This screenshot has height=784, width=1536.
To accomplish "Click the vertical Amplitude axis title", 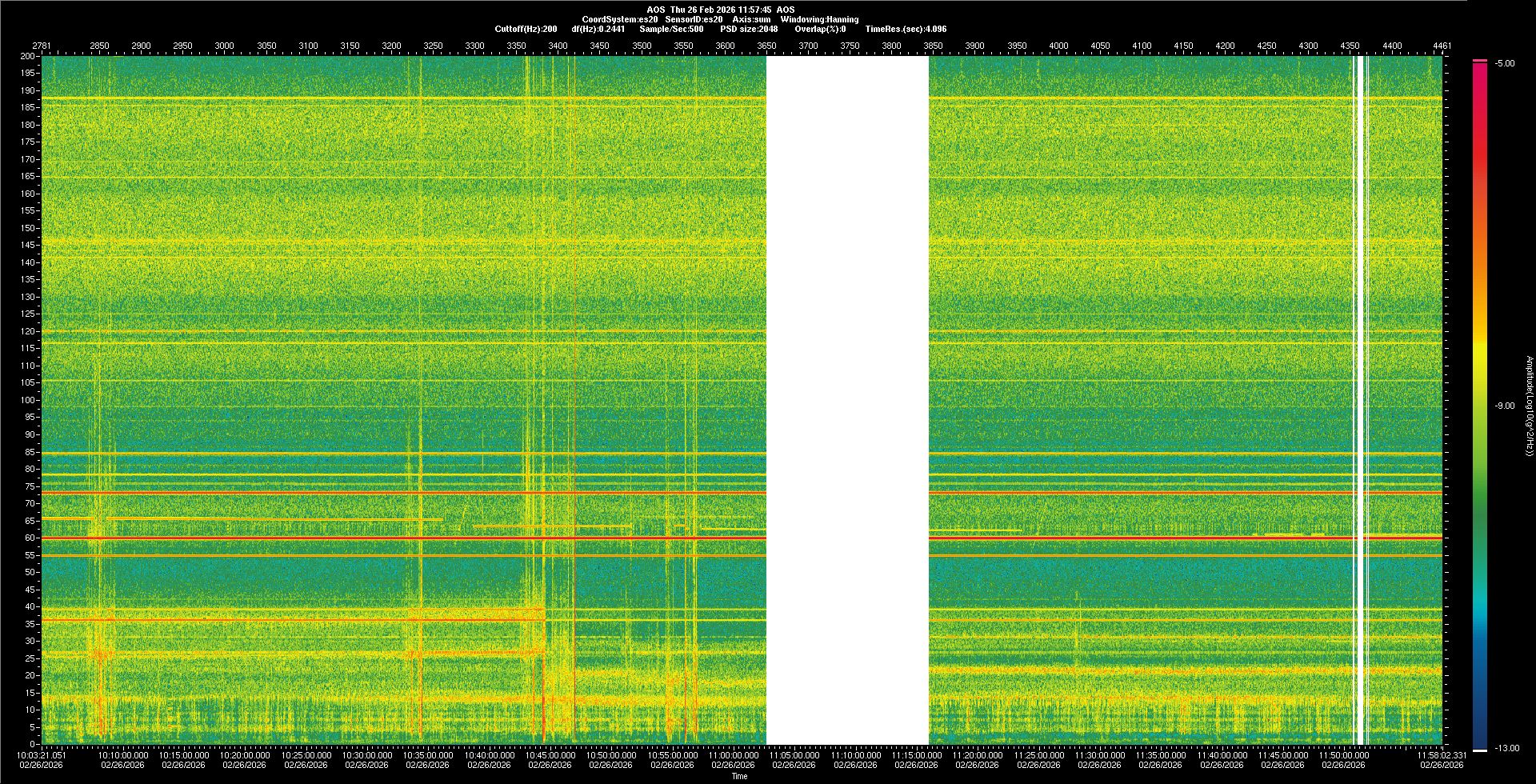I will 1528,406.
